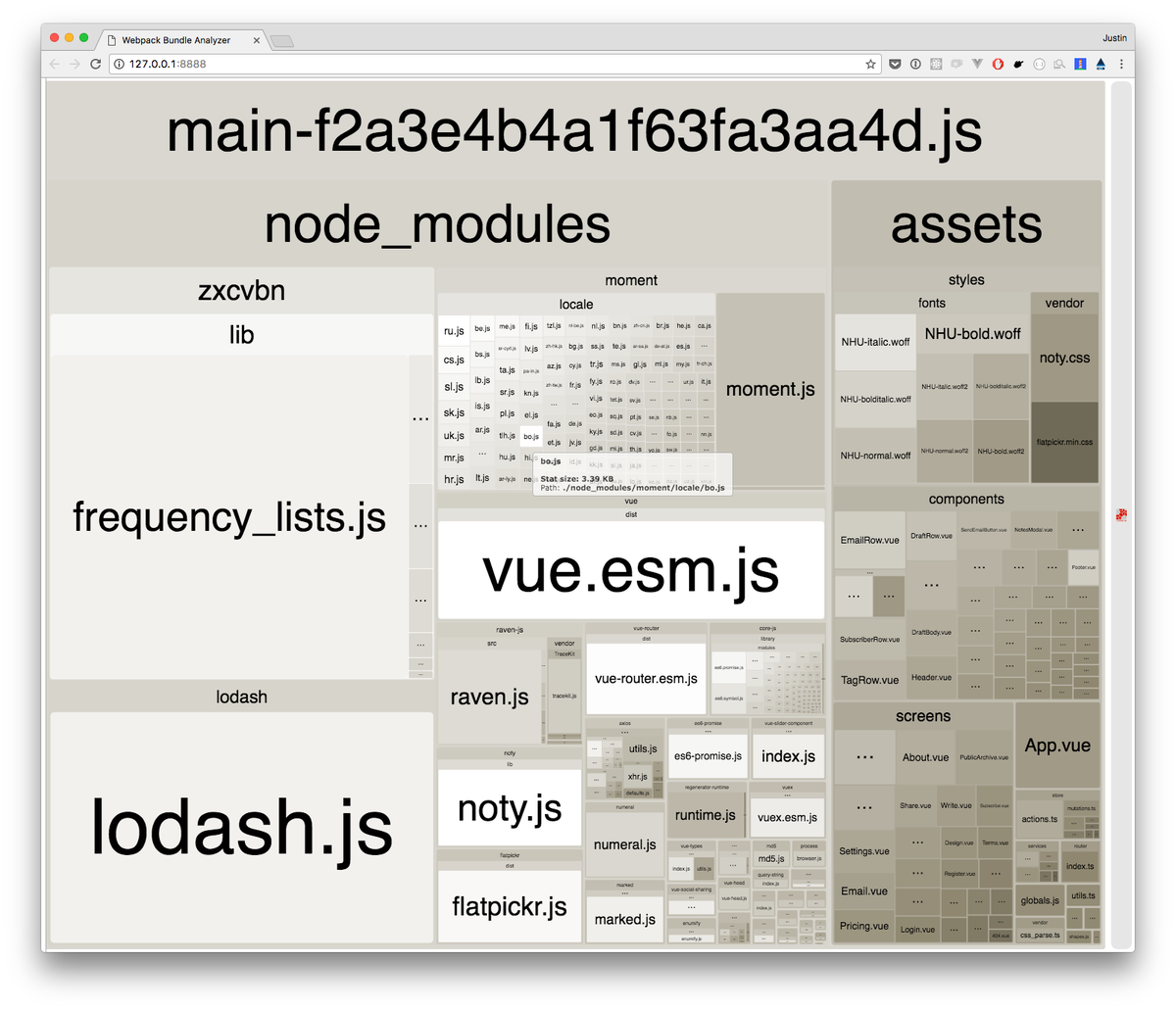
Task: Click the small red icon on right edge
Action: coord(1121,515)
